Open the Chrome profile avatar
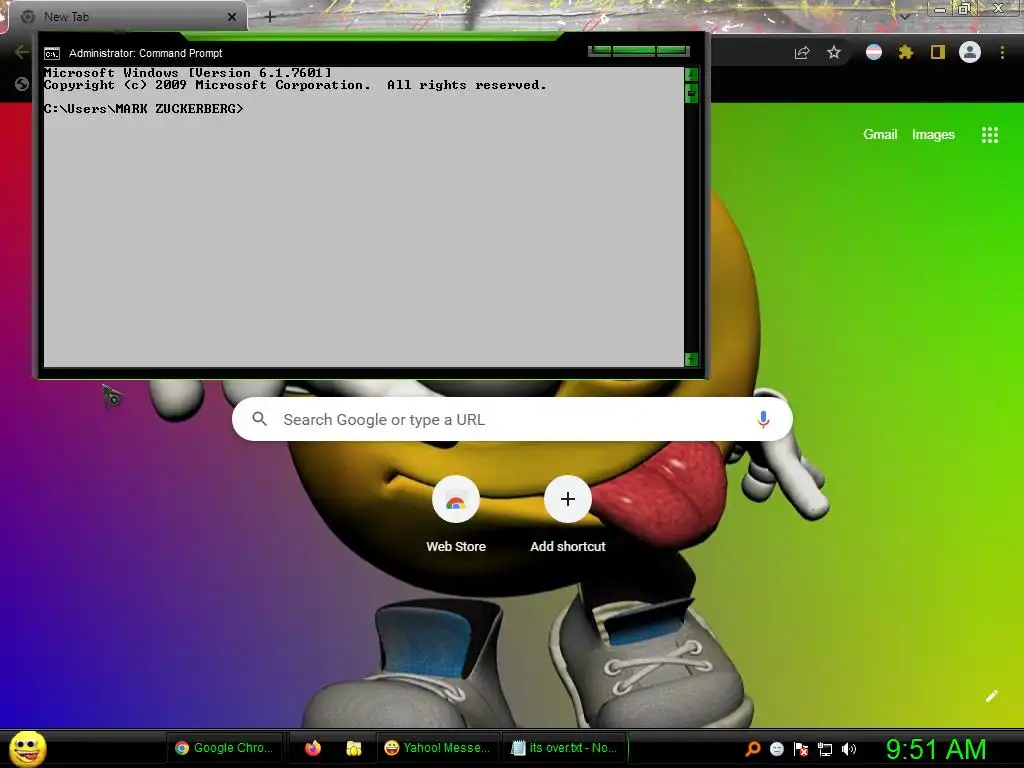Screen dimensions: 1024x768 click(x=970, y=52)
